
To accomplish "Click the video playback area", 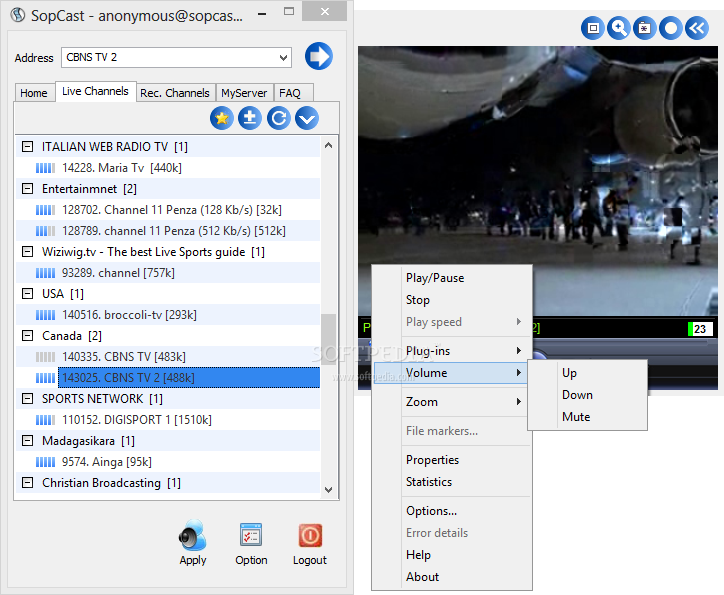I will (538, 181).
